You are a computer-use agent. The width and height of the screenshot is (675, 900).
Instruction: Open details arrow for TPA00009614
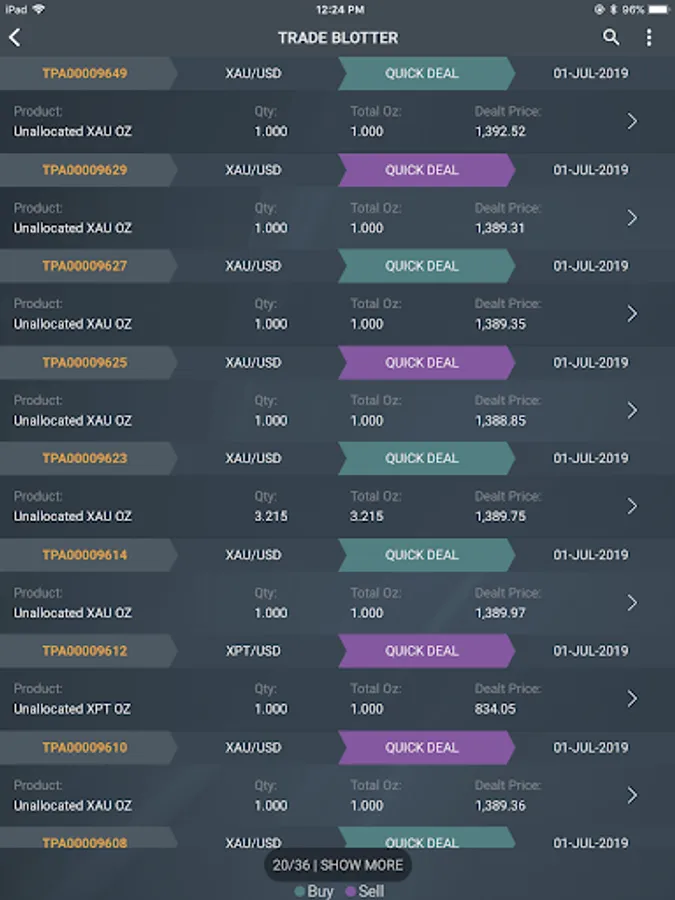pyautogui.click(x=632, y=602)
